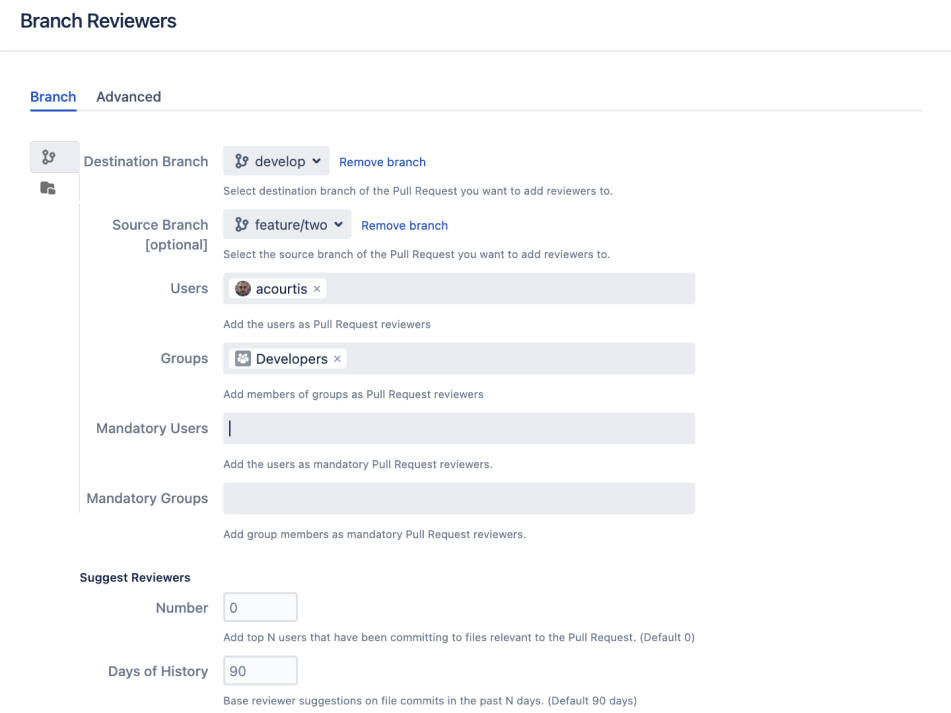Click the Suggest Reviewers Number input
This screenshot has width=951, height=713.
pyautogui.click(x=260, y=608)
